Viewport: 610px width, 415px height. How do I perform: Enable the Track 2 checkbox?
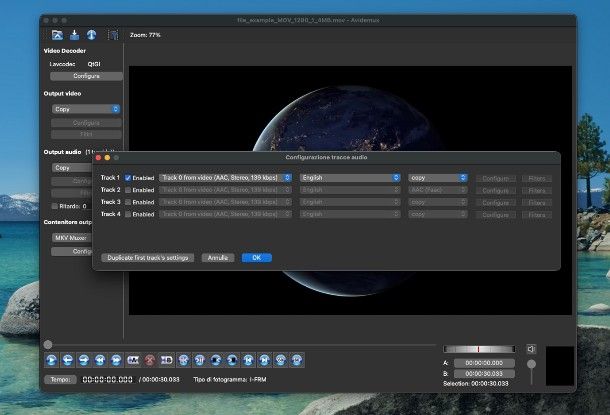coord(129,190)
